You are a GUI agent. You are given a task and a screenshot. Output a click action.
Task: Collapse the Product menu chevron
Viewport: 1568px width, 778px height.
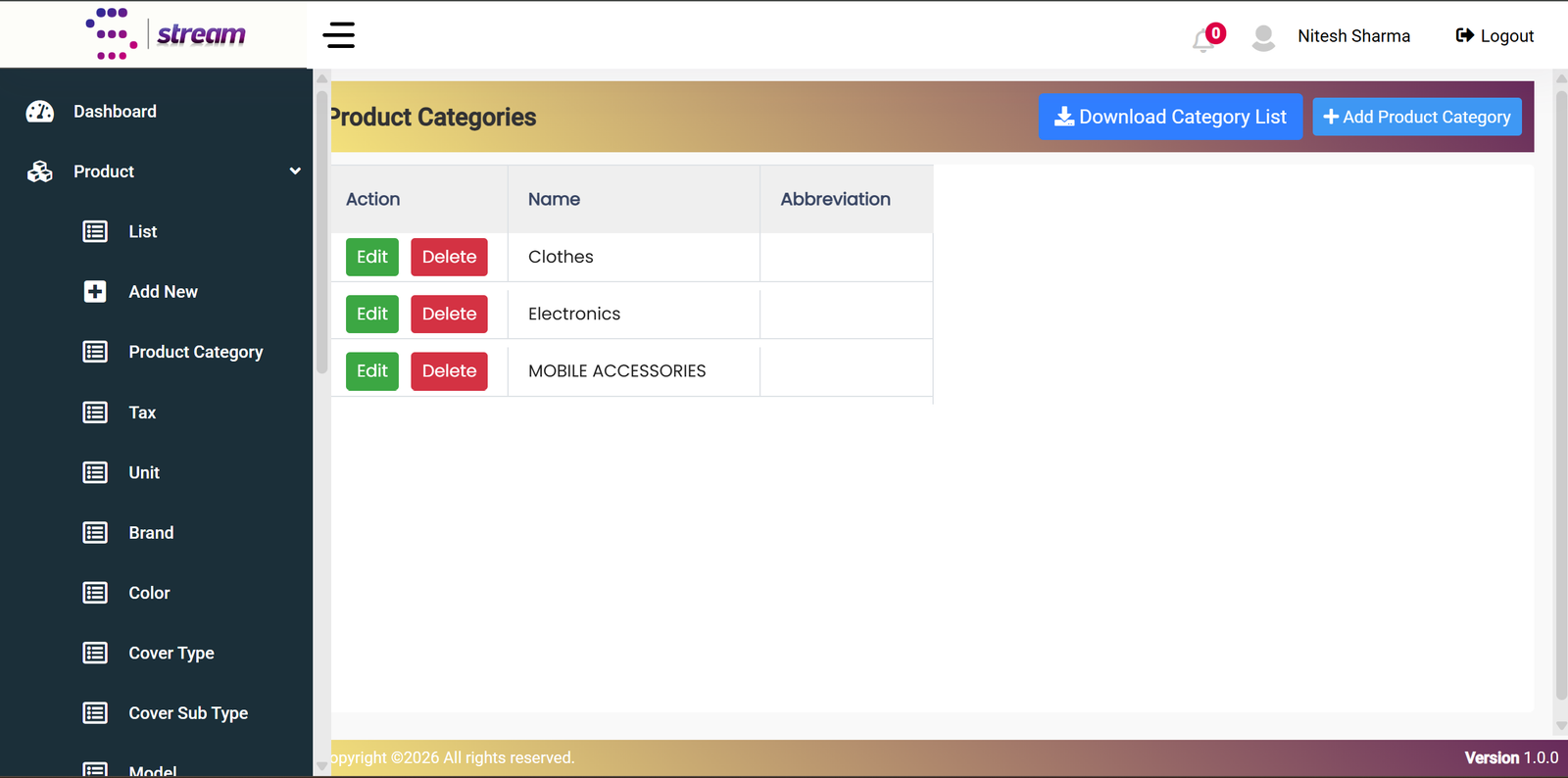pos(295,171)
